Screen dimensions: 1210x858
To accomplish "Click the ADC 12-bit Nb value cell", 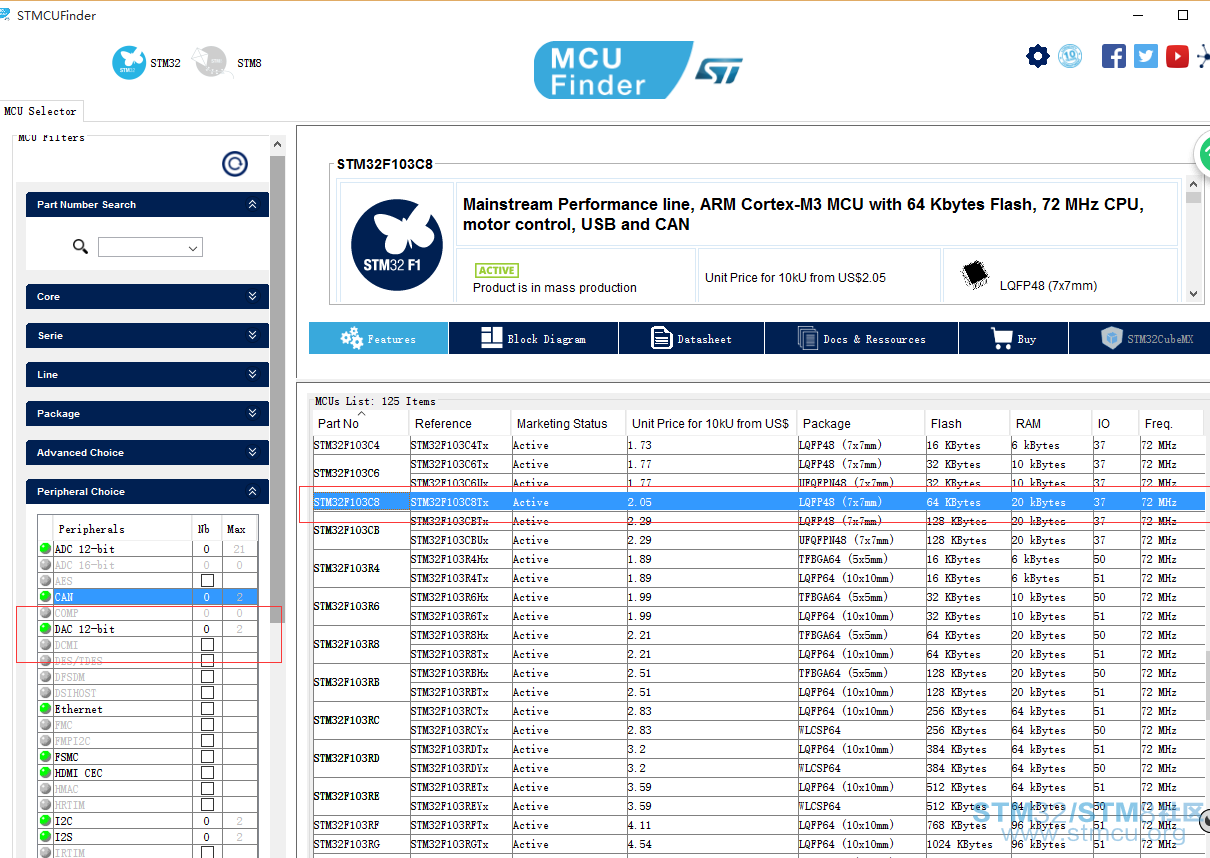I will pyautogui.click(x=207, y=549).
